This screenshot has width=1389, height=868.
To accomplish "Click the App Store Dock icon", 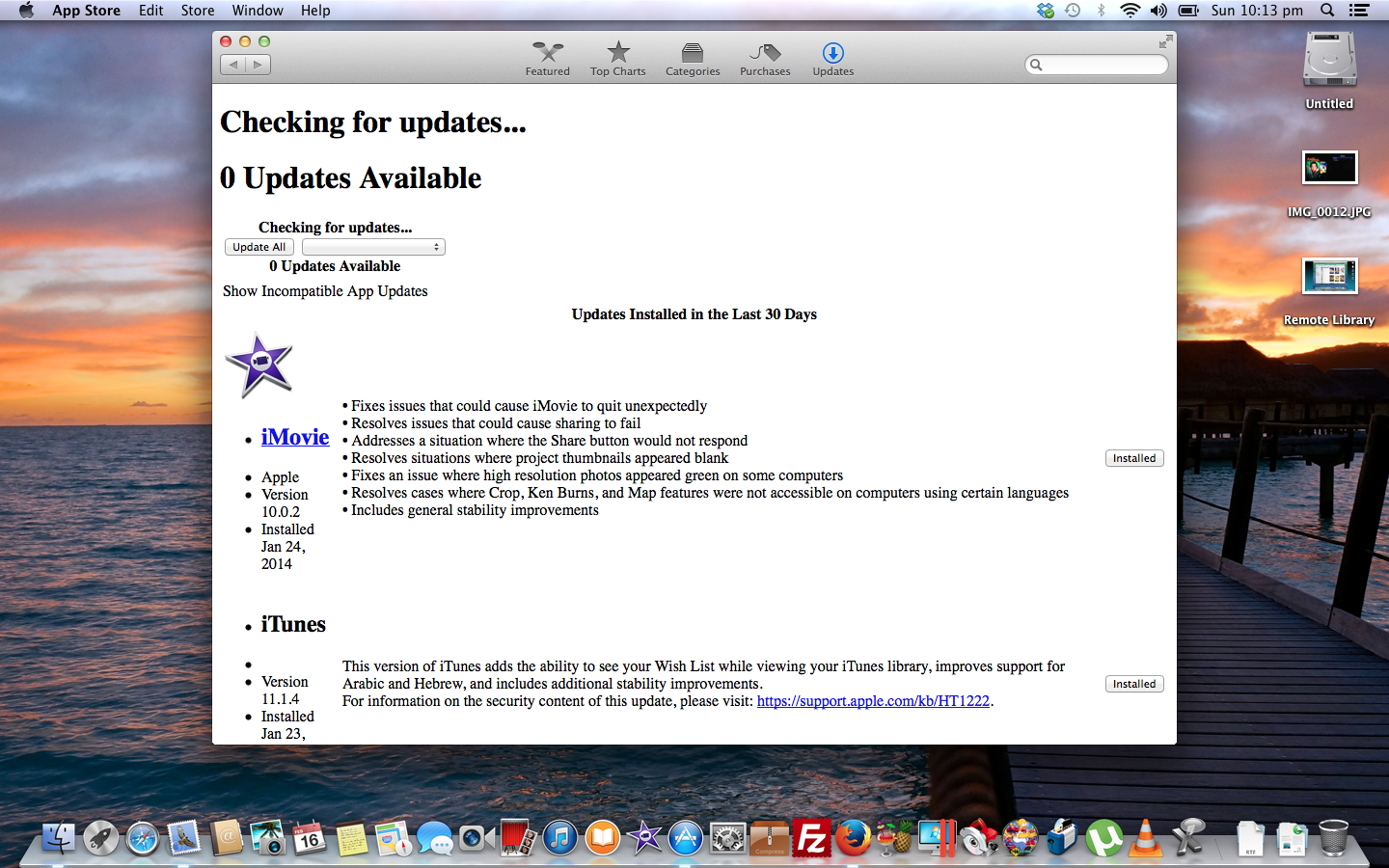I will point(686,837).
